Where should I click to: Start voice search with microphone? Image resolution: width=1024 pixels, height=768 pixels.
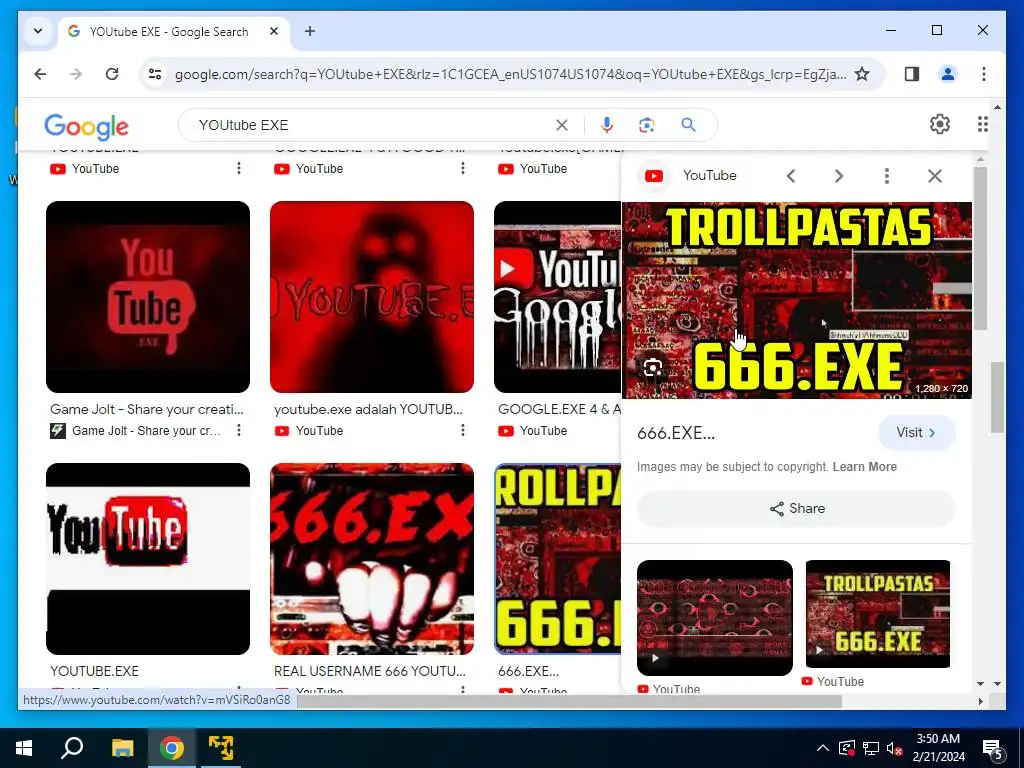tap(607, 125)
